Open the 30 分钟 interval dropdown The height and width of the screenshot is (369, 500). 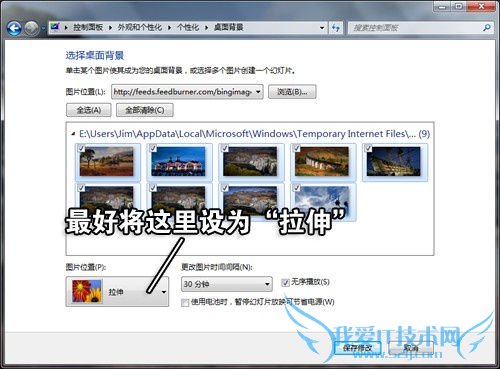tap(227, 284)
